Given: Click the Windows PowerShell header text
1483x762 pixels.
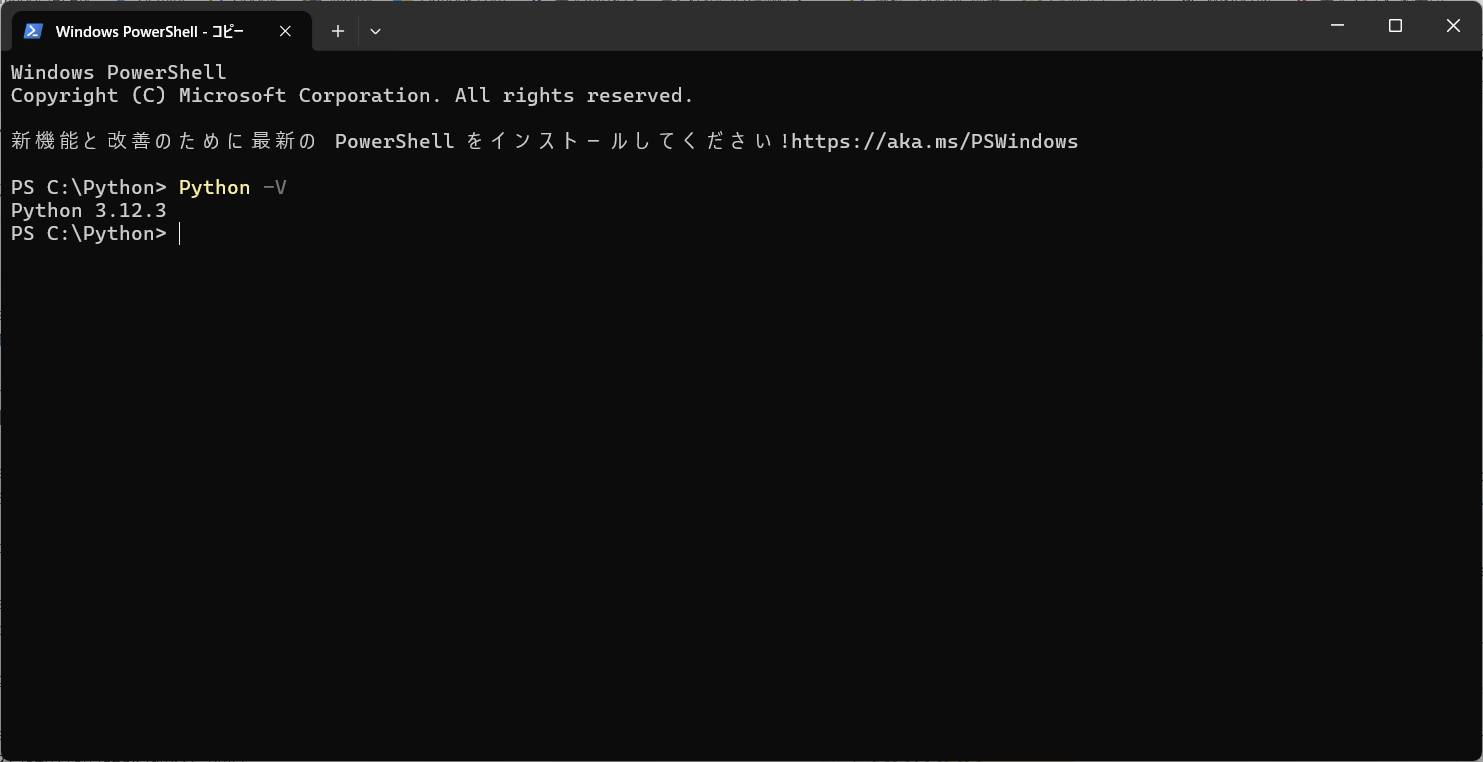Looking at the screenshot, I should point(117,72).
